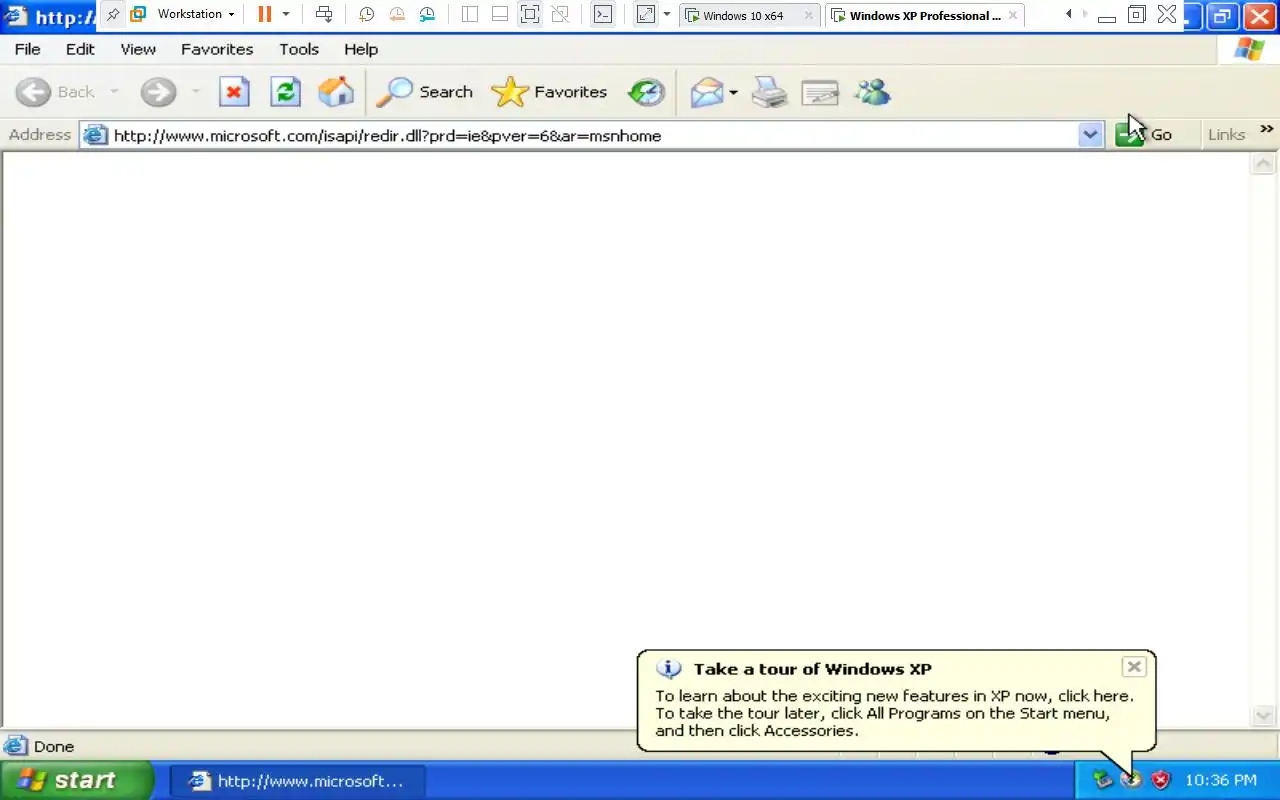
Task: Click the VMware stretch guest icon
Action: pyautogui.click(x=646, y=14)
